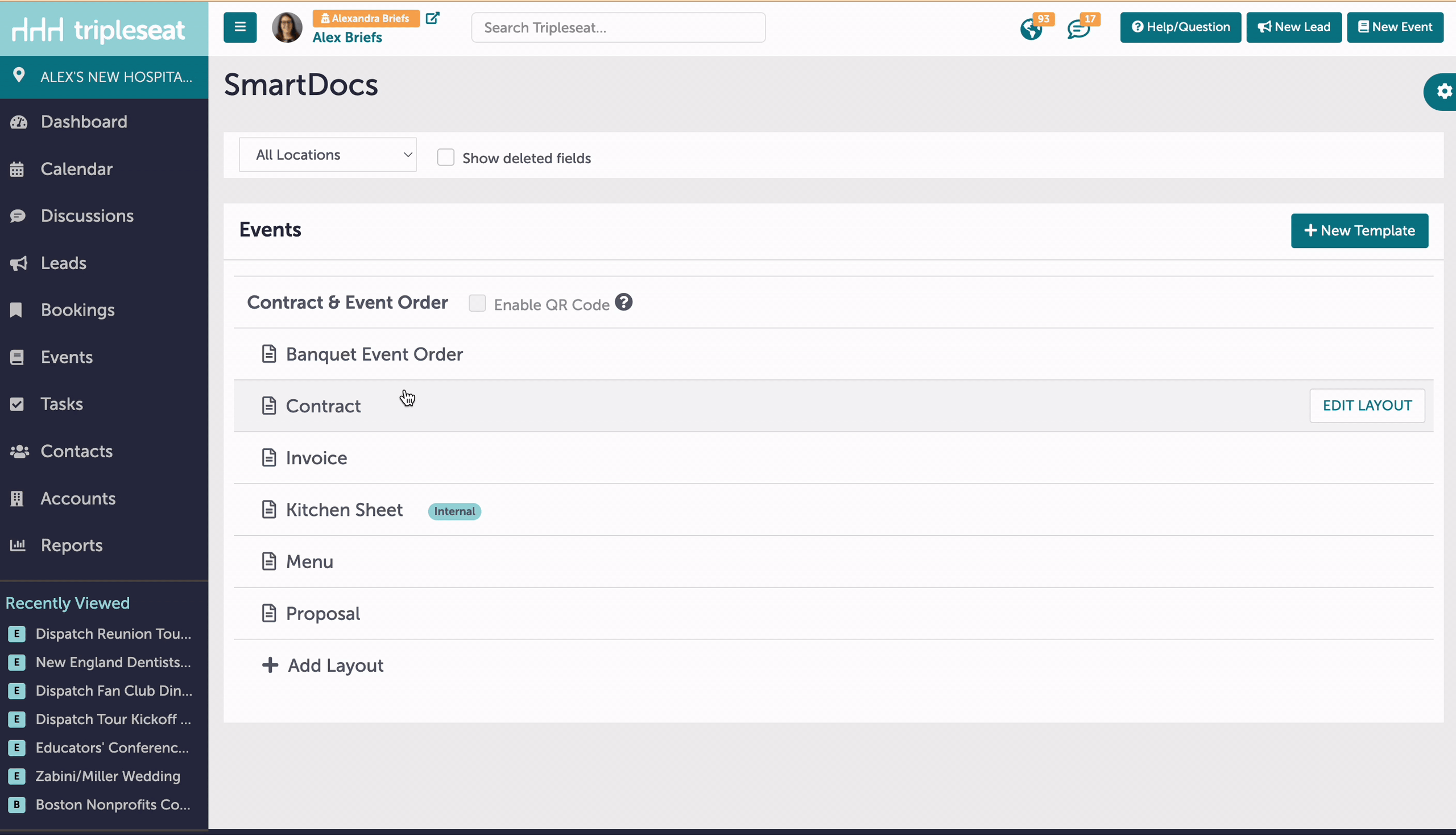
Task: Open recently viewed Dispatch Fan Club Dinner
Action: 114,691
